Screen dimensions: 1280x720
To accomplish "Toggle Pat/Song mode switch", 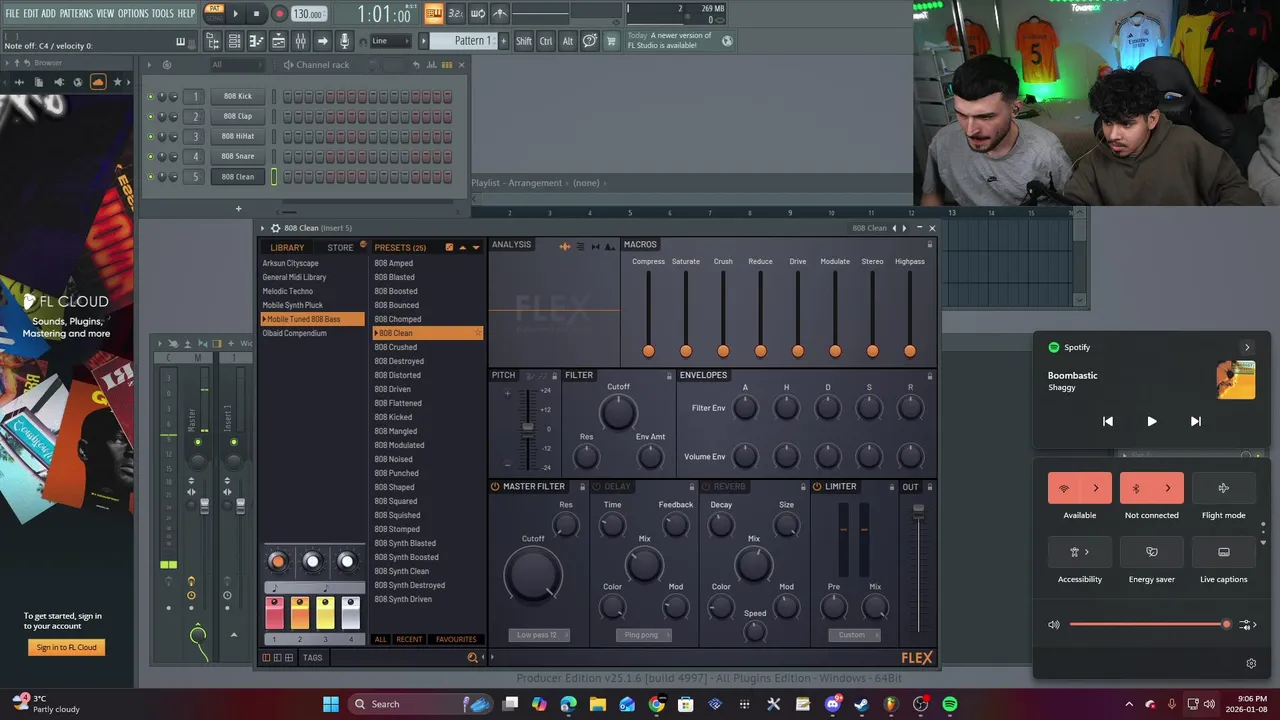I will click(214, 13).
